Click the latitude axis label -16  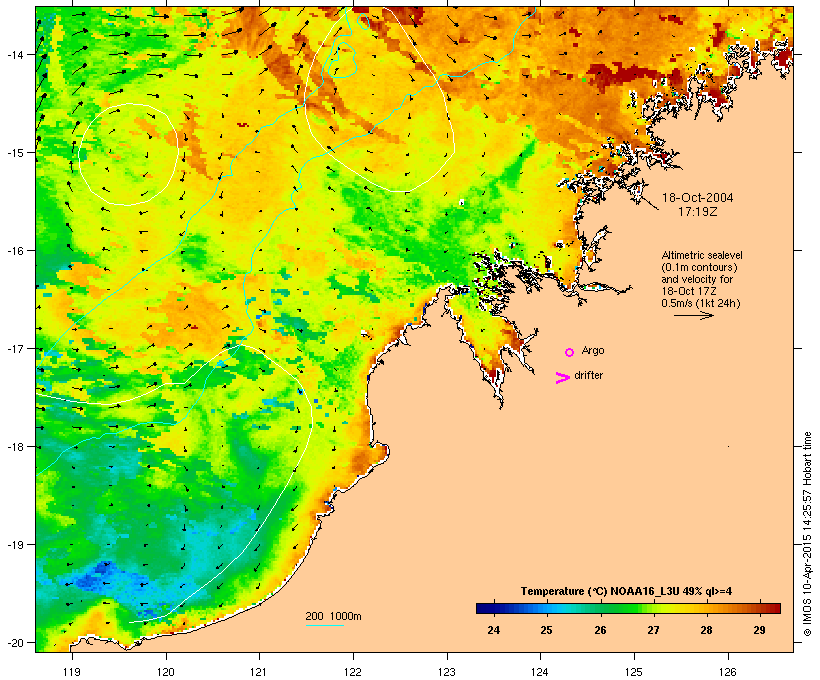click(x=14, y=251)
